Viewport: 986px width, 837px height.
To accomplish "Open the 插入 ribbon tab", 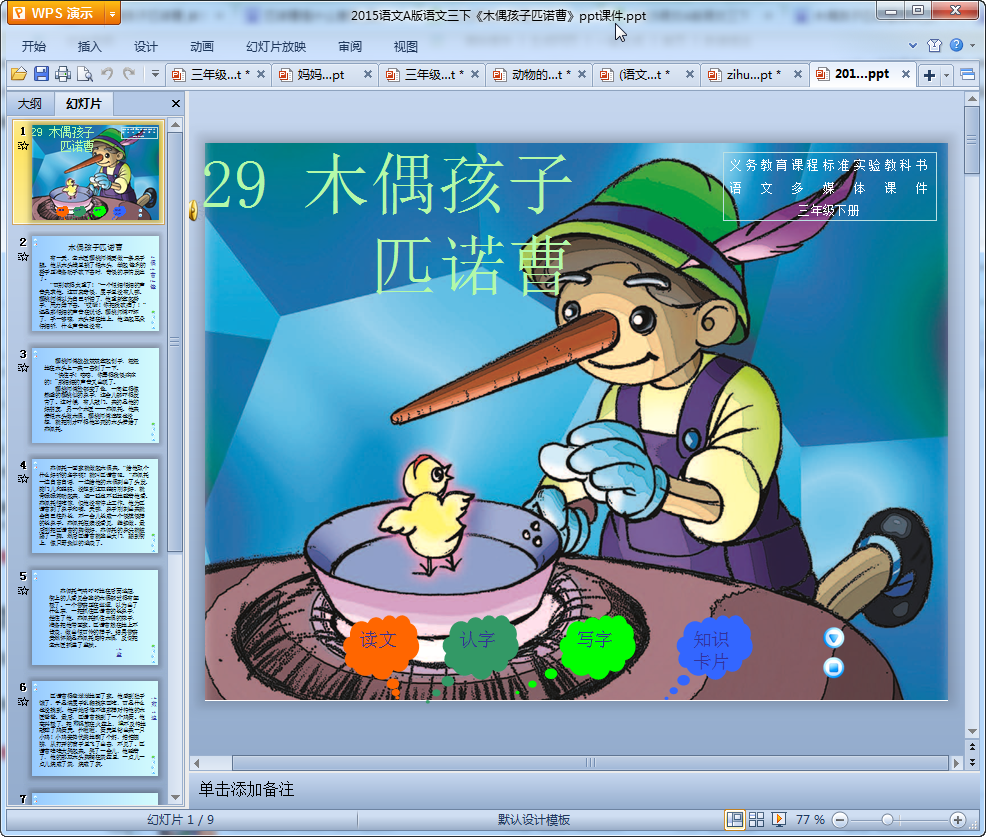I will pos(89,47).
